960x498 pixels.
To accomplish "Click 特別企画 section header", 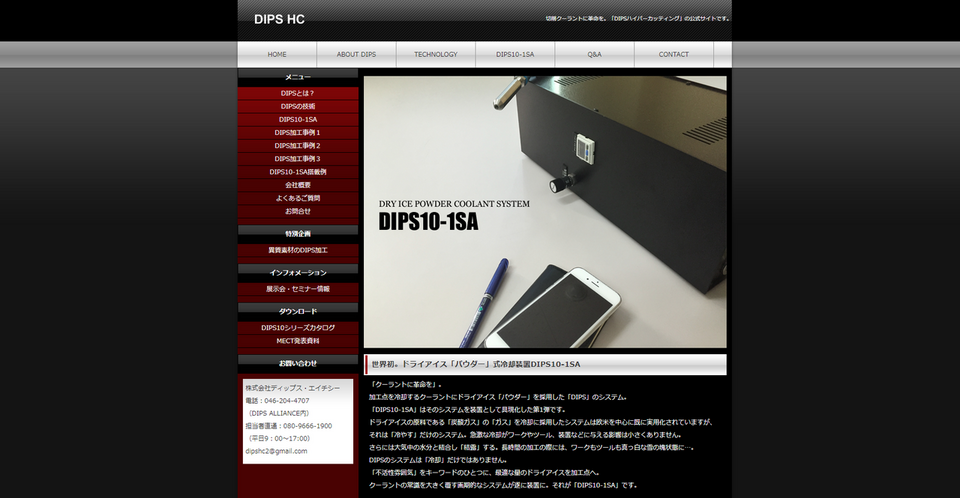I will [x=298, y=234].
